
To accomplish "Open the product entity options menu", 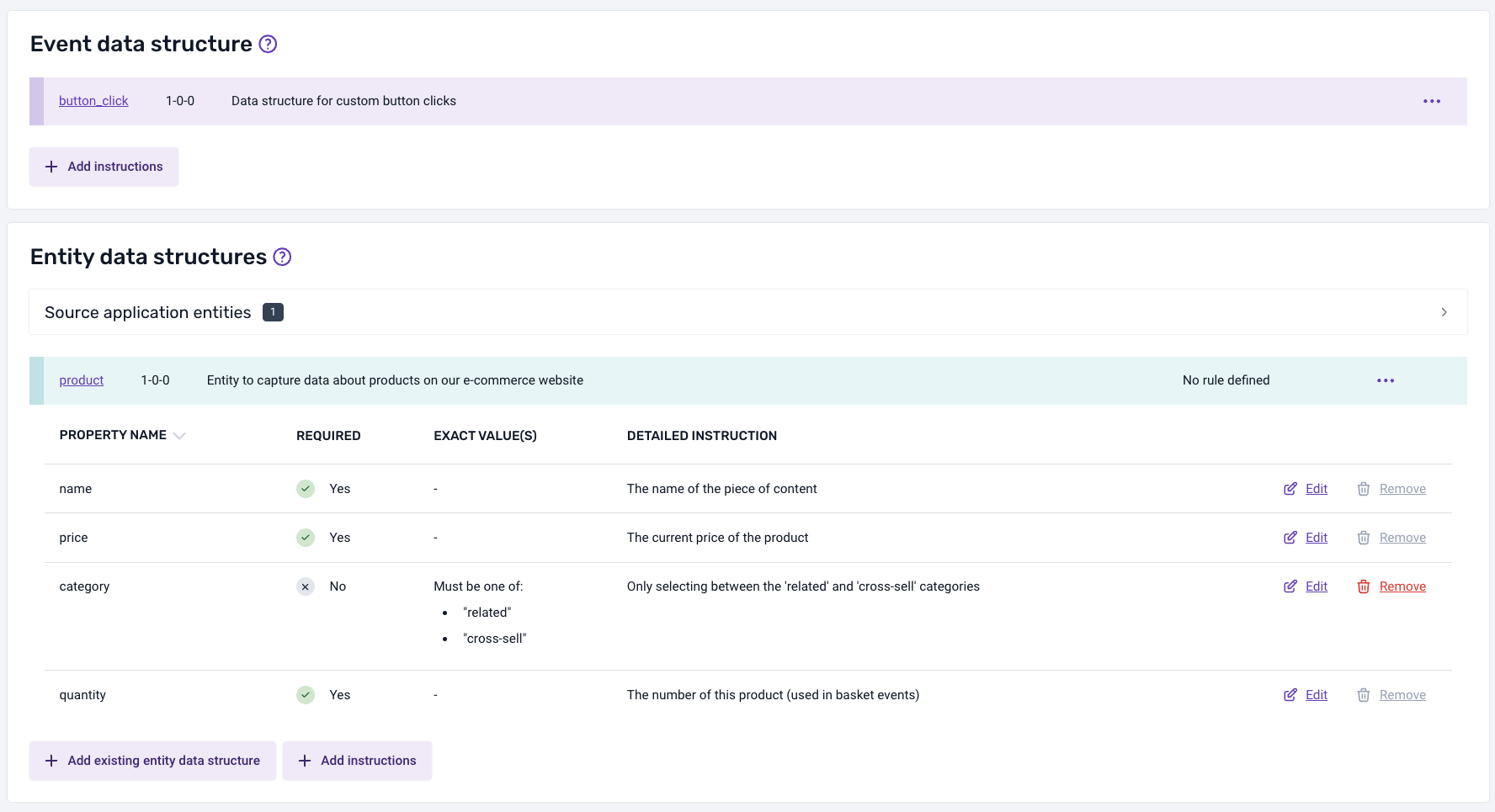I will 1386,380.
